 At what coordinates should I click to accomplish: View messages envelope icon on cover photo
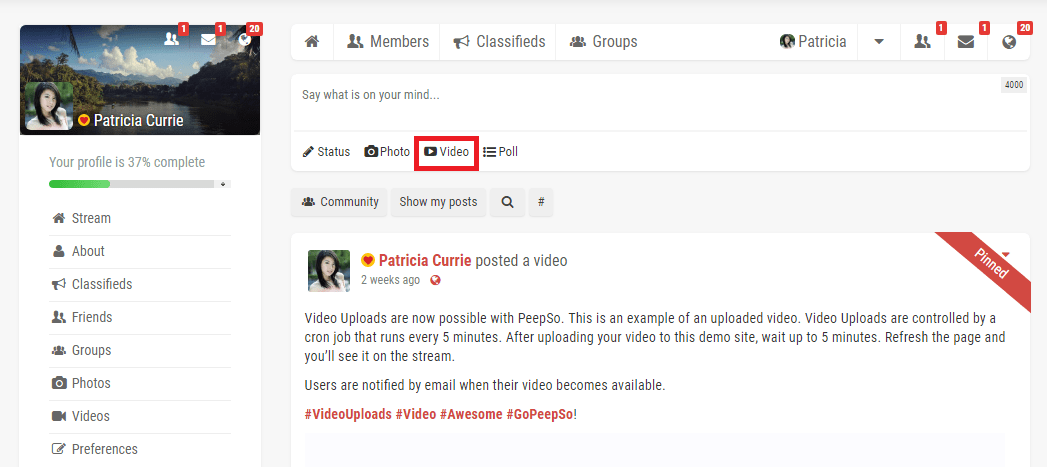[x=208, y=39]
